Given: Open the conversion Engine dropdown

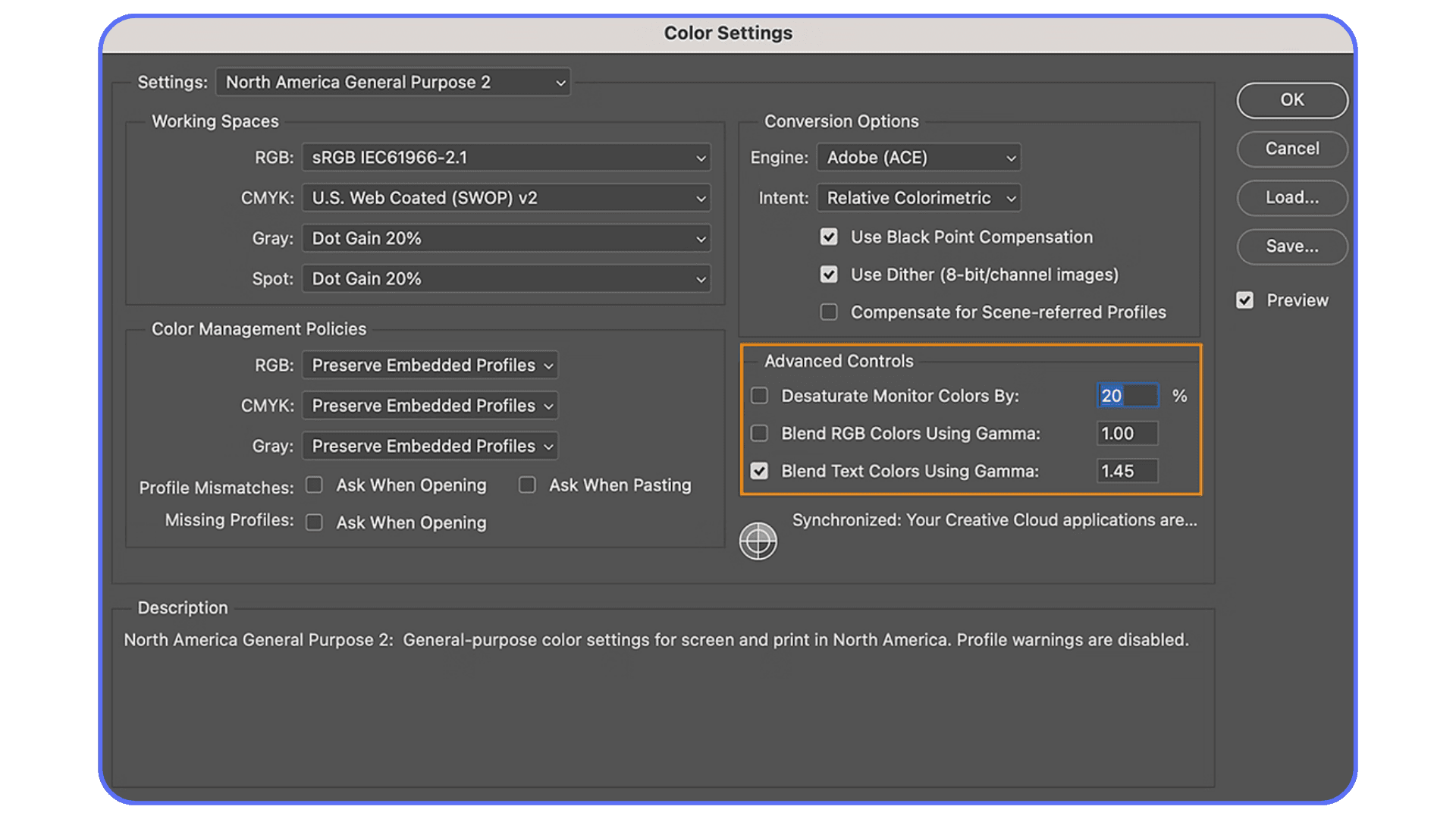Looking at the screenshot, I should point(918,157).
